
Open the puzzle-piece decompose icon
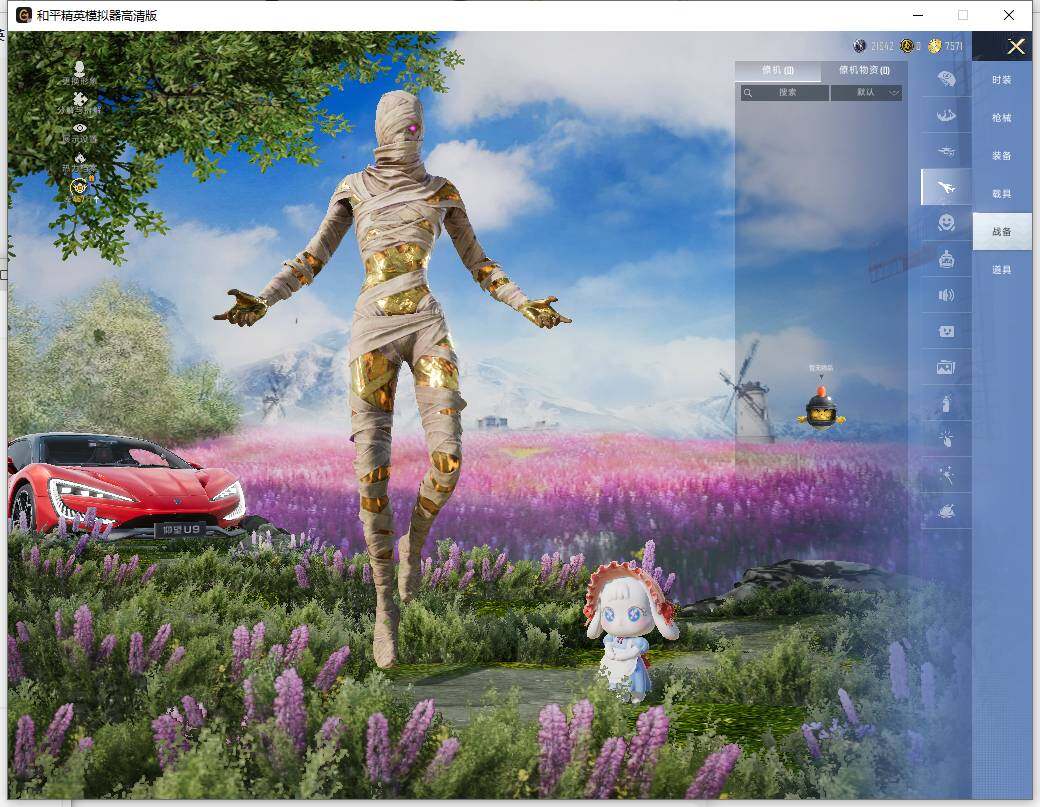coord(80,99)
